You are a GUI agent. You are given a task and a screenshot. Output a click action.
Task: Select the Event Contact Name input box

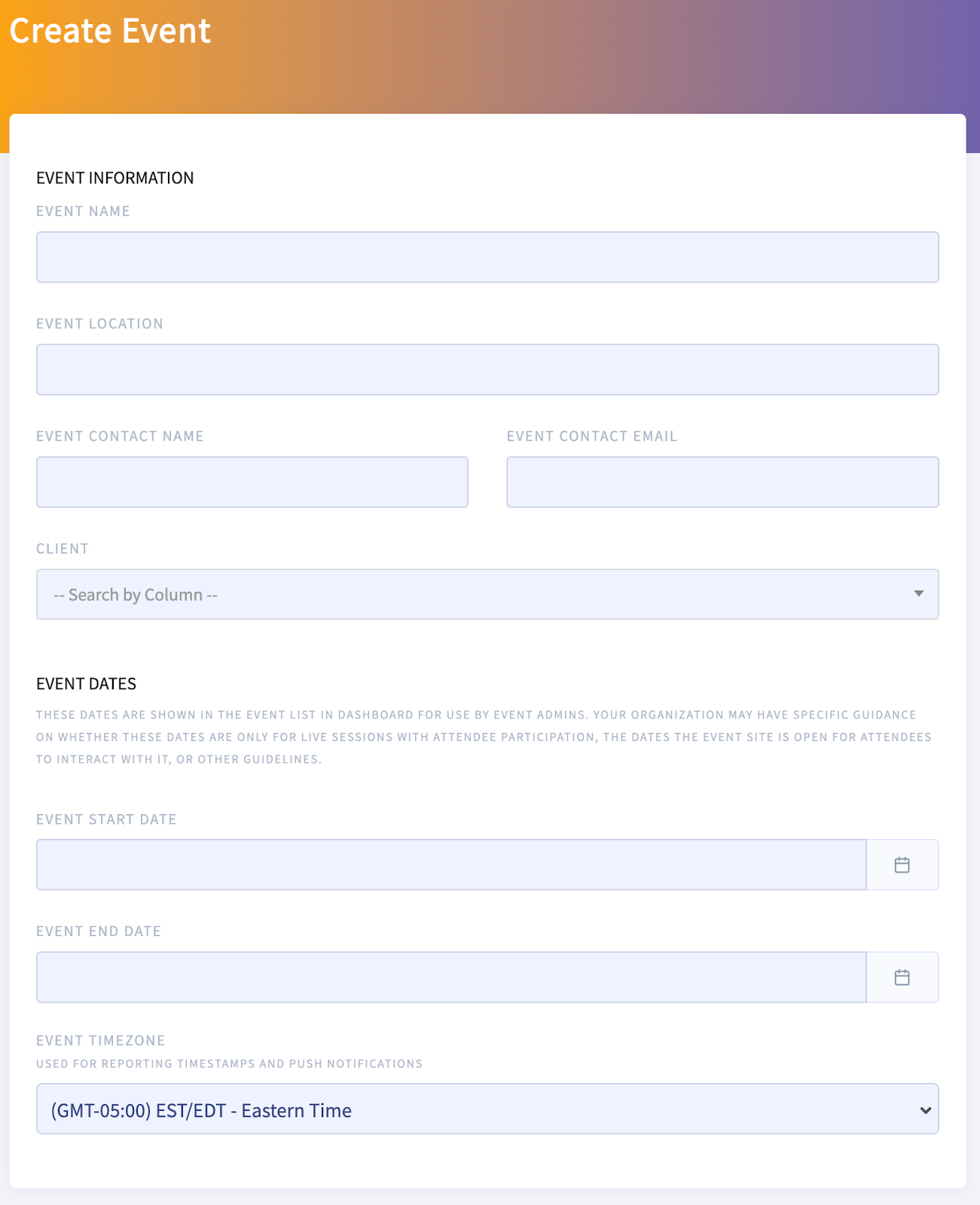(252, 482)
